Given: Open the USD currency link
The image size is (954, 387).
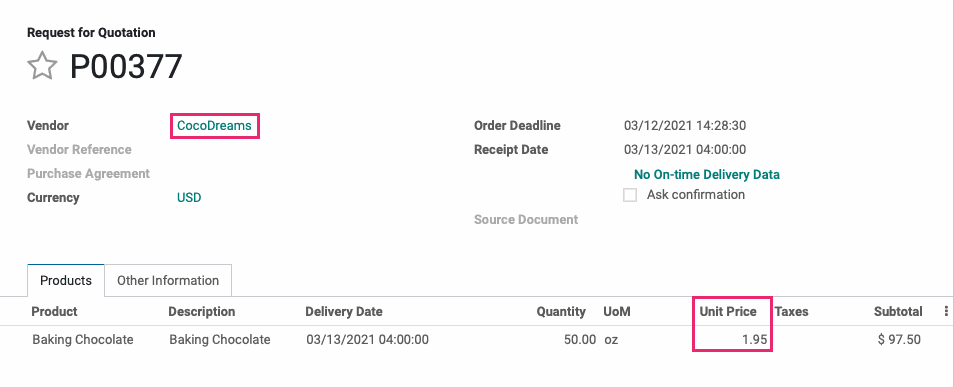Looking at the screenshot, I should (189, 198).
